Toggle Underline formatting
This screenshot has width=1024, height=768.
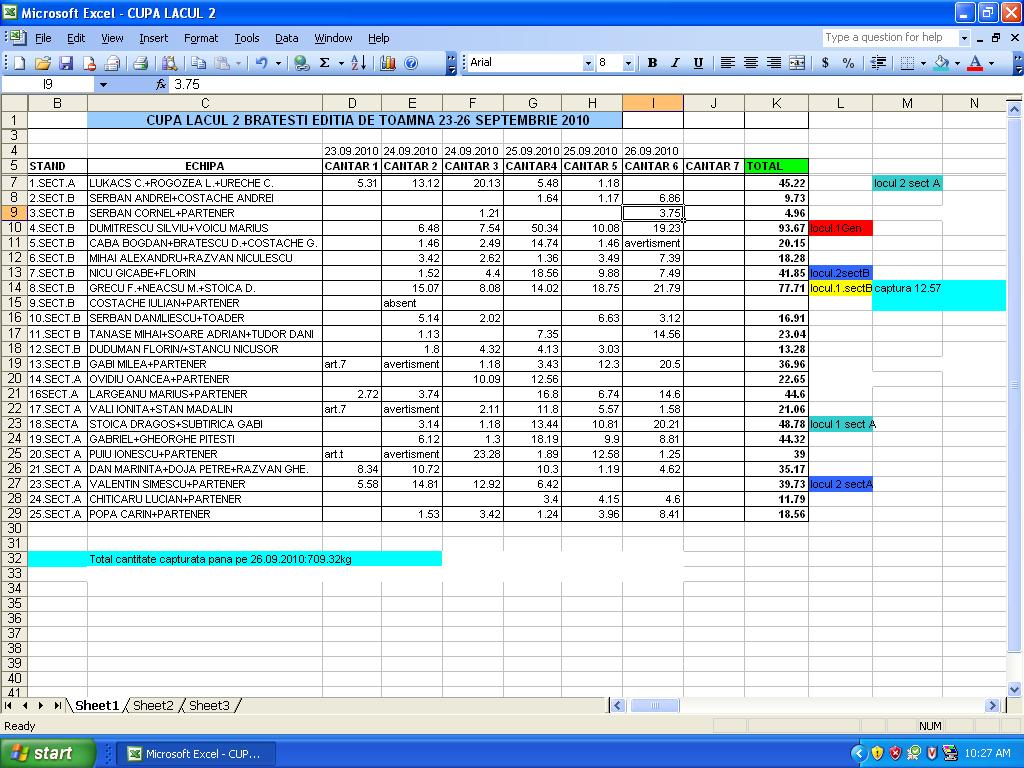698,63
